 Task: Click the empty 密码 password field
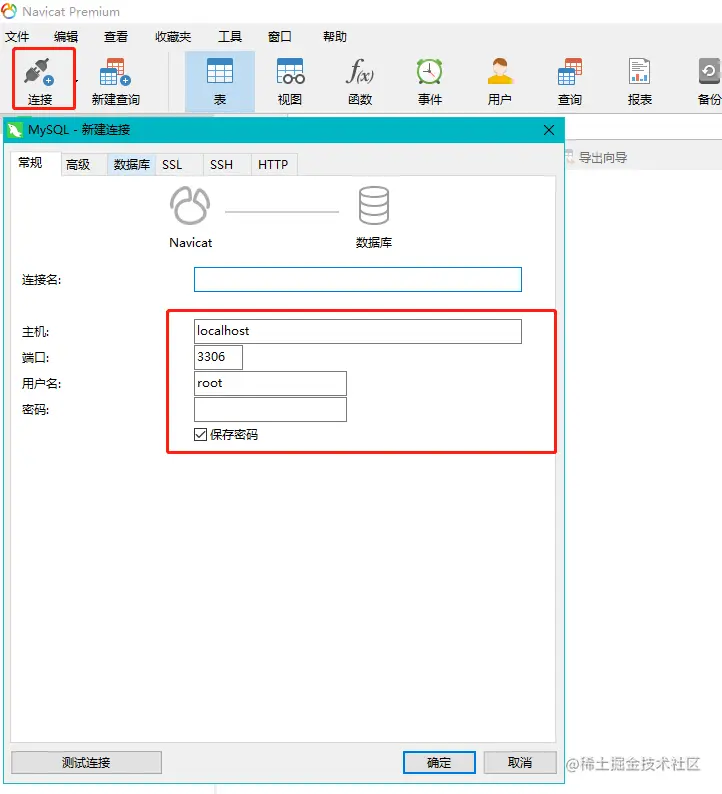click(270, 409)
